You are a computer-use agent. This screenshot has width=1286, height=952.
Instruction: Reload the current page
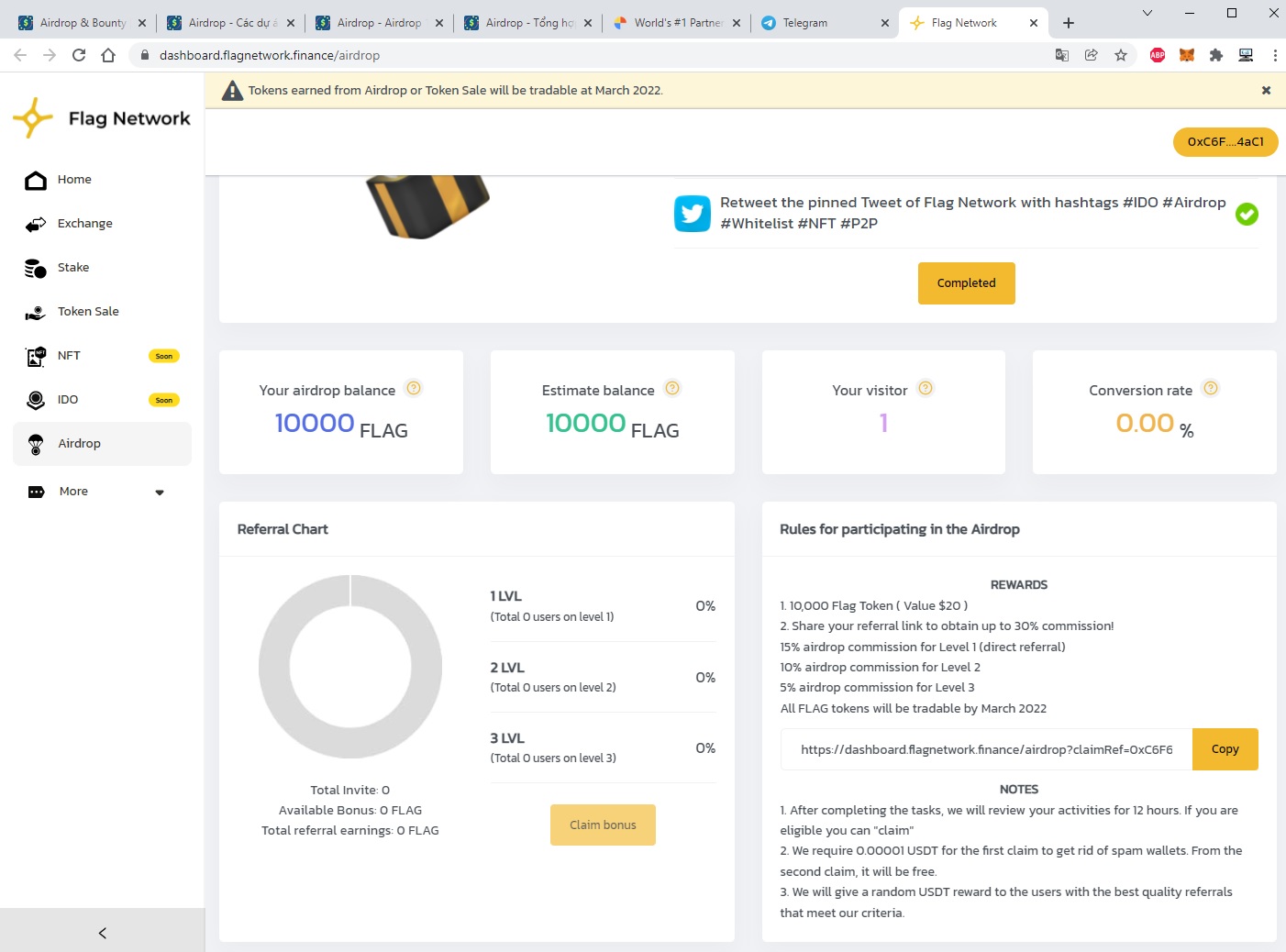(79, 55)
